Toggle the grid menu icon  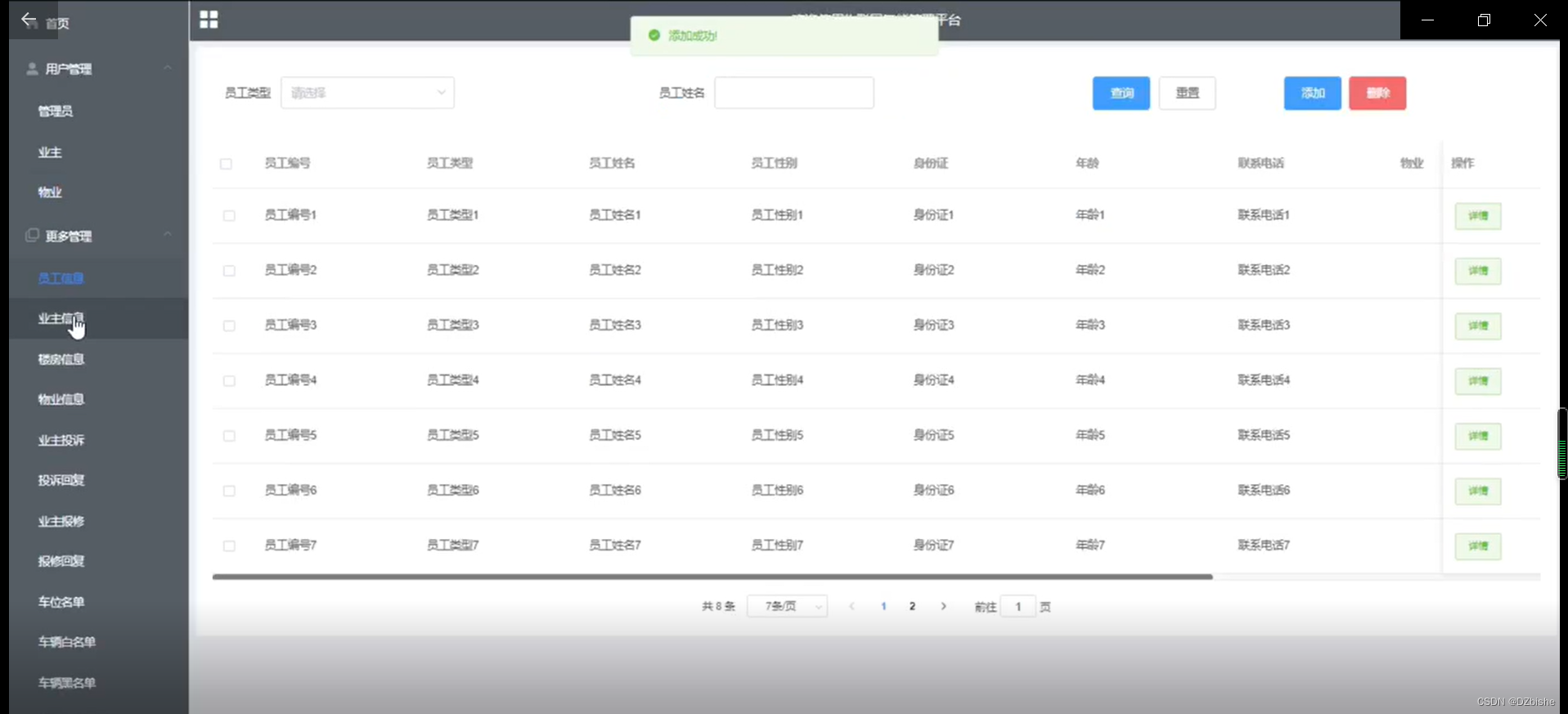click(x=209, y=20)
